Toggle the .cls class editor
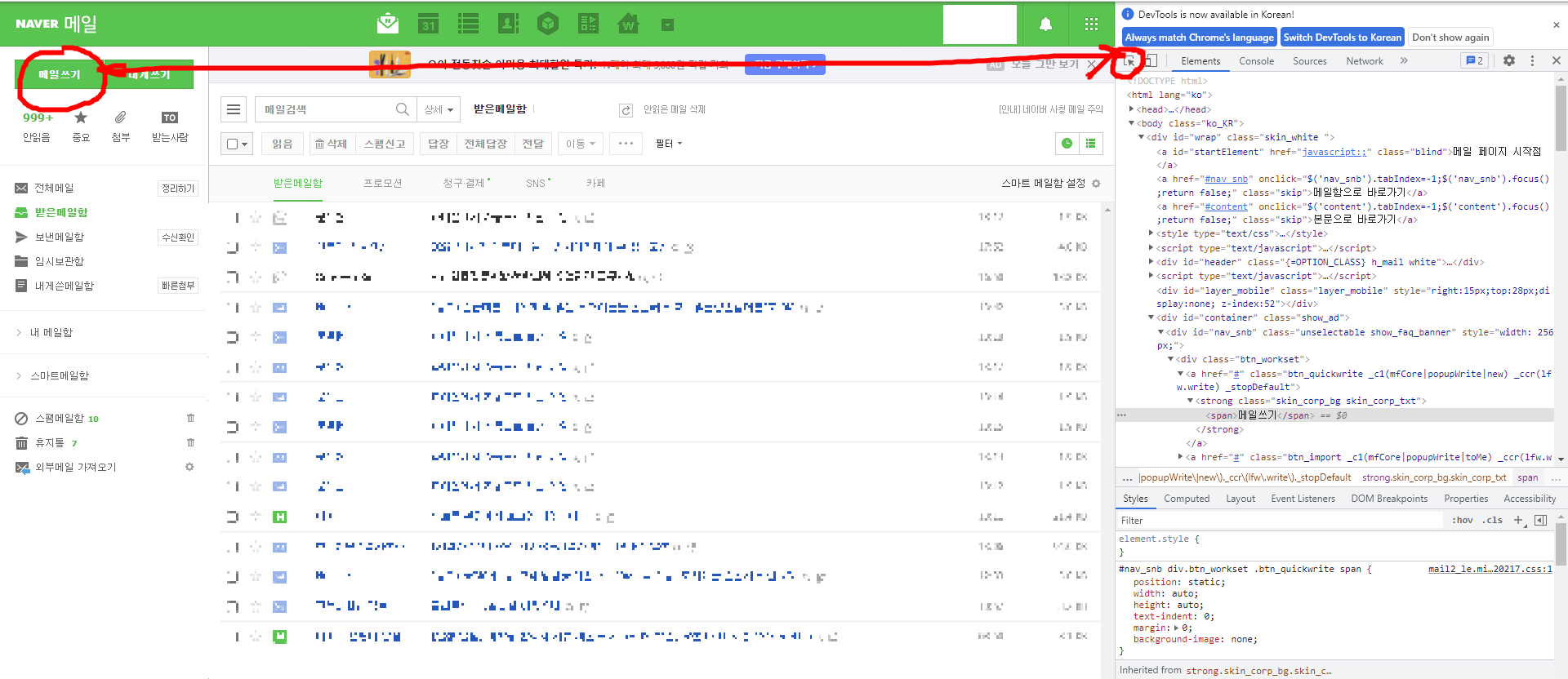This screenshot has height=679, width=1568. 1494,520
